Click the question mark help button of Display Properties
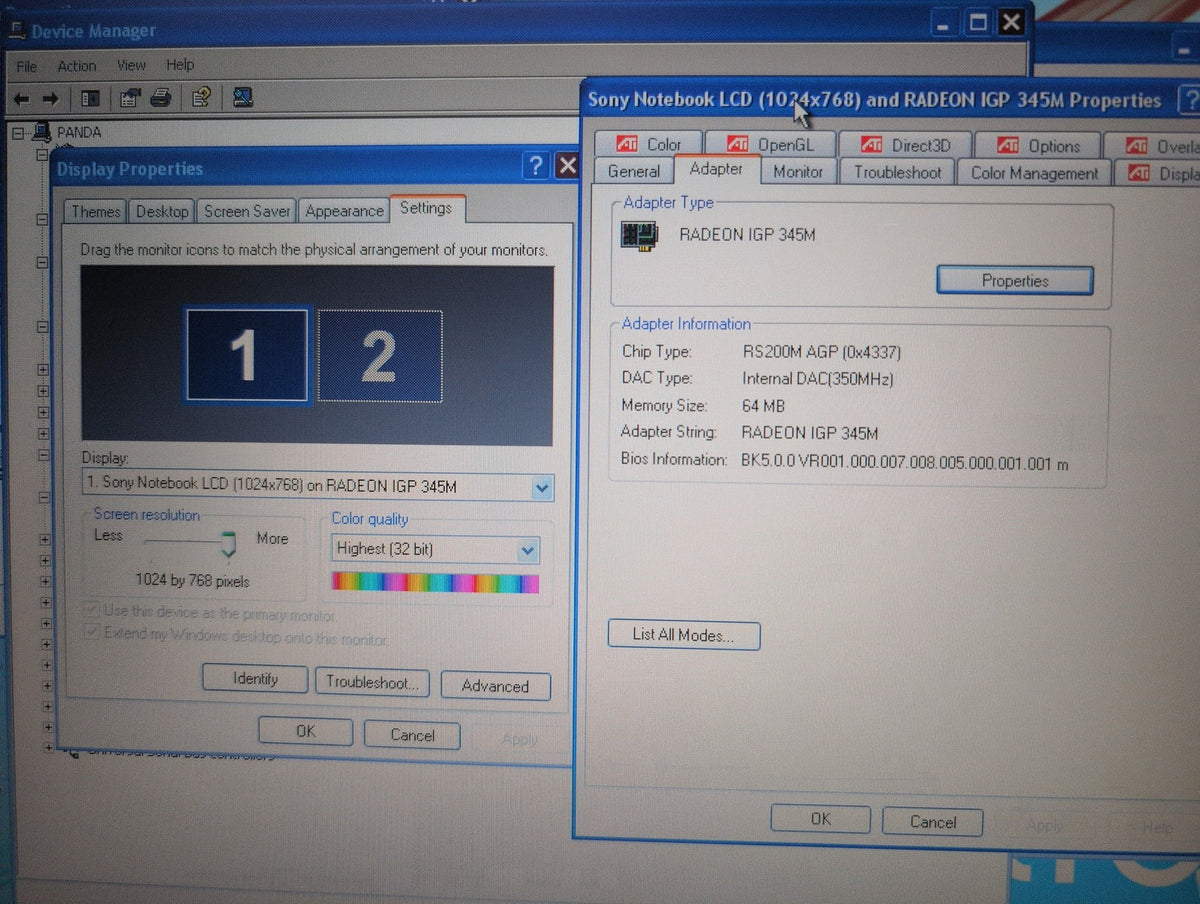The width and height of the screenshot is (1200, 904). pos(537,165)
